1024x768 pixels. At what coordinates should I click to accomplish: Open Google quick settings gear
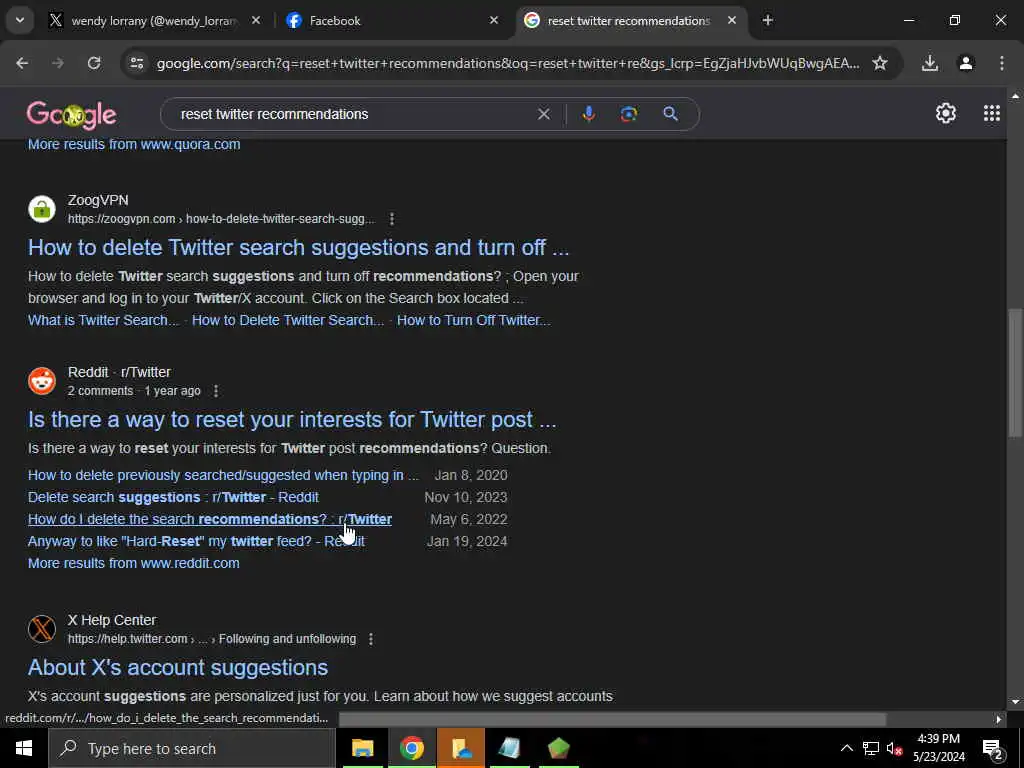click(946, 114)
